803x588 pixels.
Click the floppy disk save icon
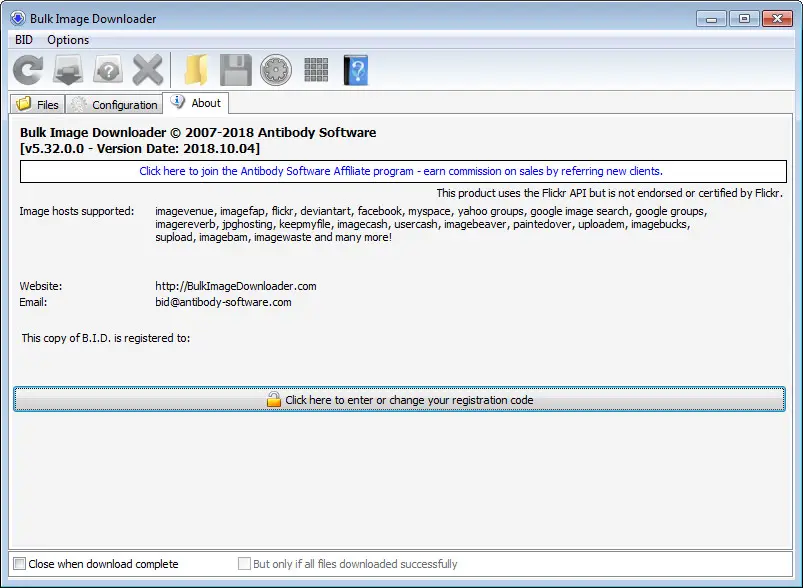coord(236,70)
